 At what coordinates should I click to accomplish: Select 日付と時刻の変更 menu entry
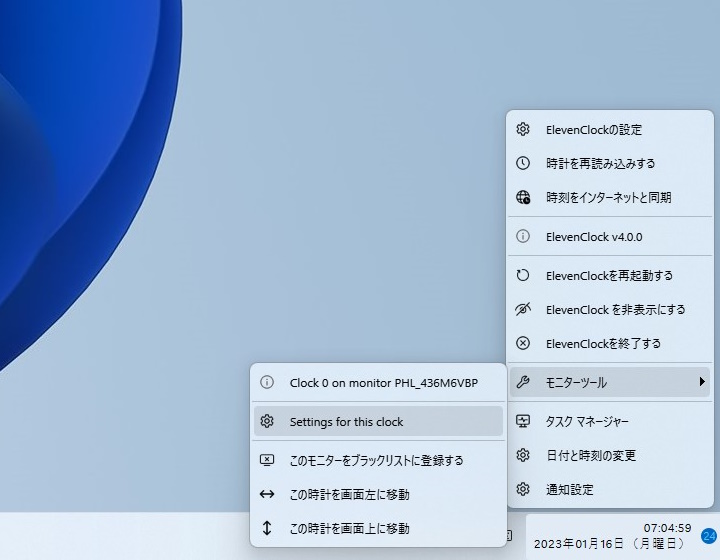(x=610, y=455)
